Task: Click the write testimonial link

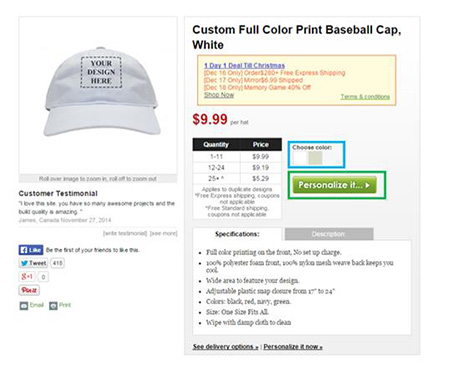Action: click(125, 233)
